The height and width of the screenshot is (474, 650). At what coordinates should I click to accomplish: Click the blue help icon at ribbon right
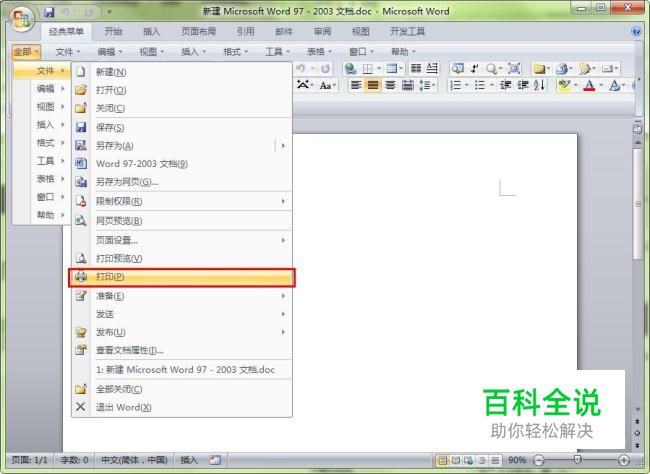pos(636,32)
